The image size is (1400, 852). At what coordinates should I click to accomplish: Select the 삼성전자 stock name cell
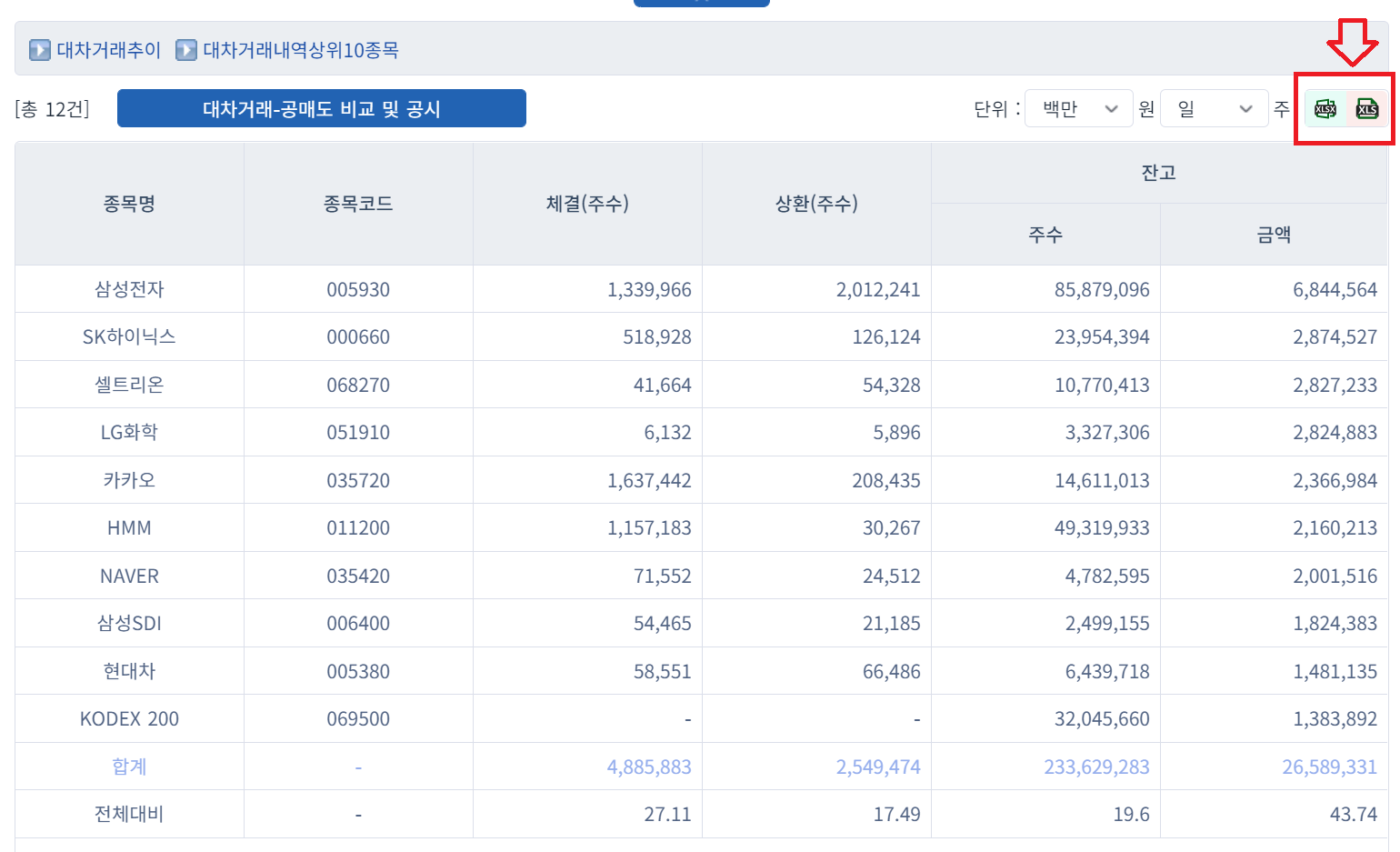(129, 289)
